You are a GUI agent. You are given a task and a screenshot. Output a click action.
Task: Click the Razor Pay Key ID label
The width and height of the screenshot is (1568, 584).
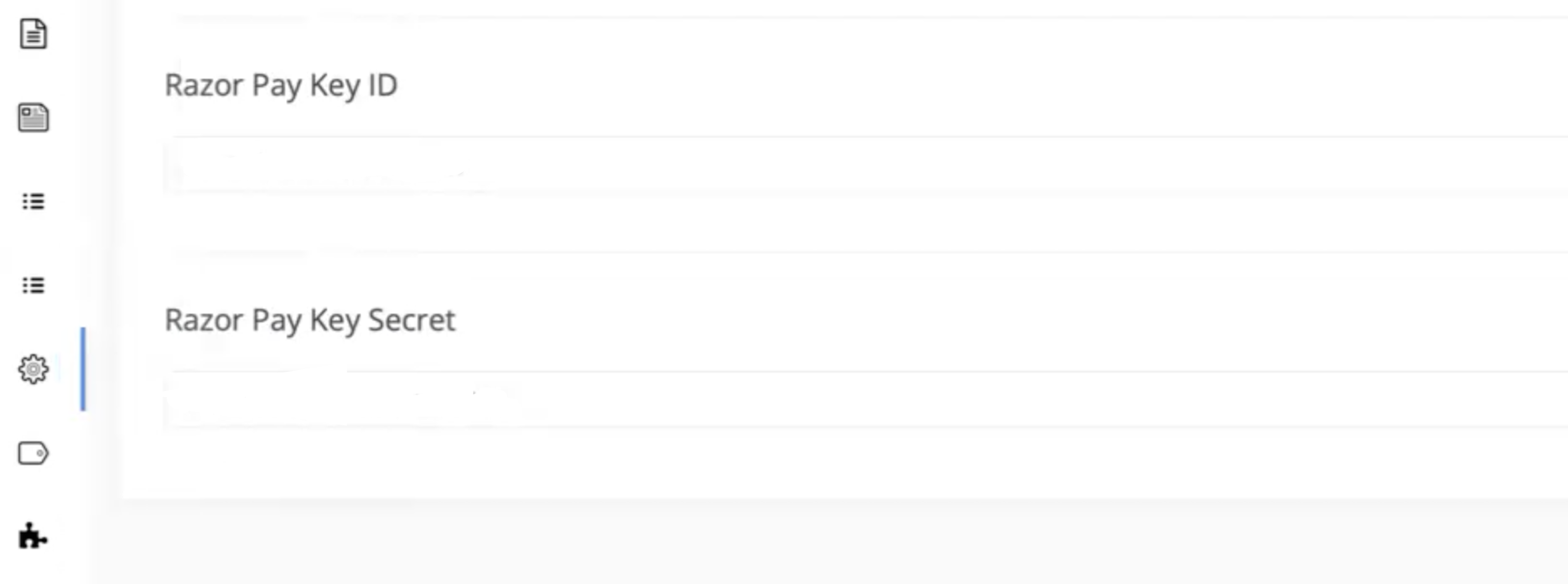click(x=281, y=85)
